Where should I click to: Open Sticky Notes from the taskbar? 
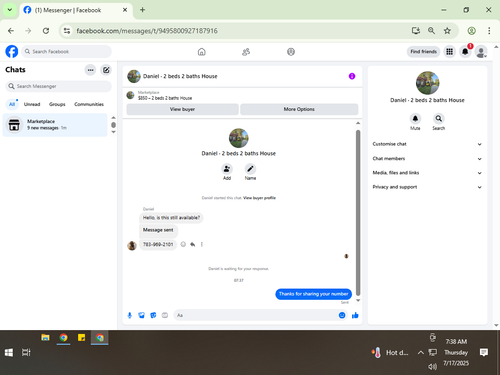[x=81, y=338]
